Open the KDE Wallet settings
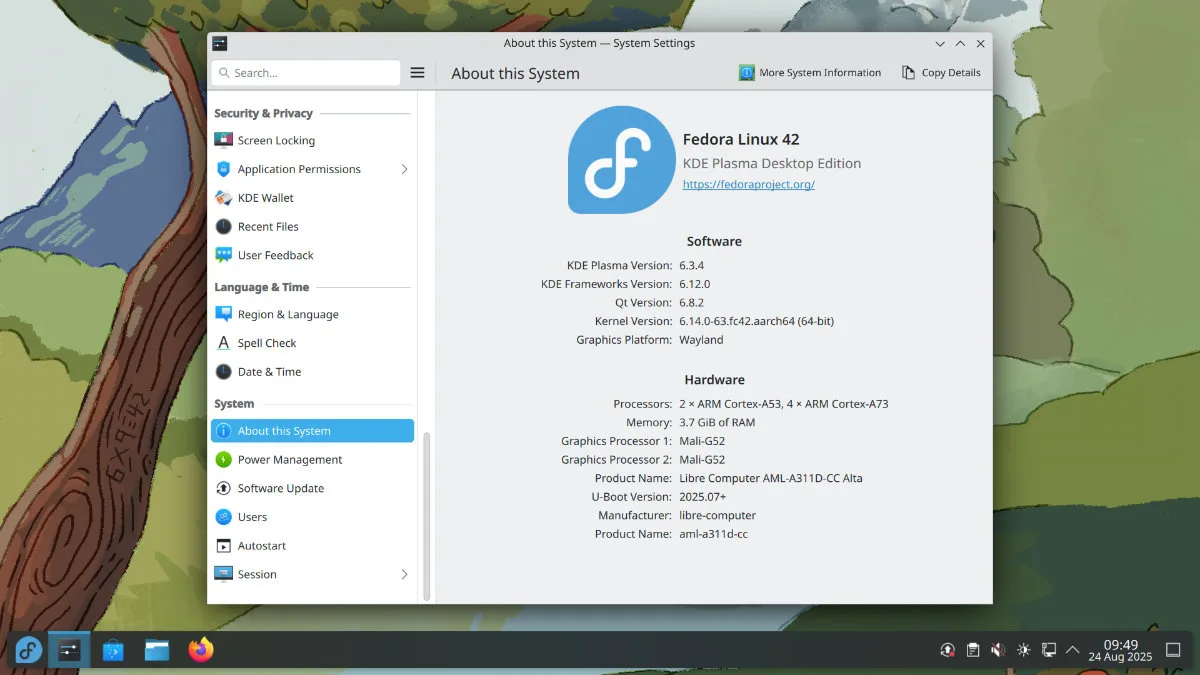This screenshot has height=675, width=1200. (265, 198)
